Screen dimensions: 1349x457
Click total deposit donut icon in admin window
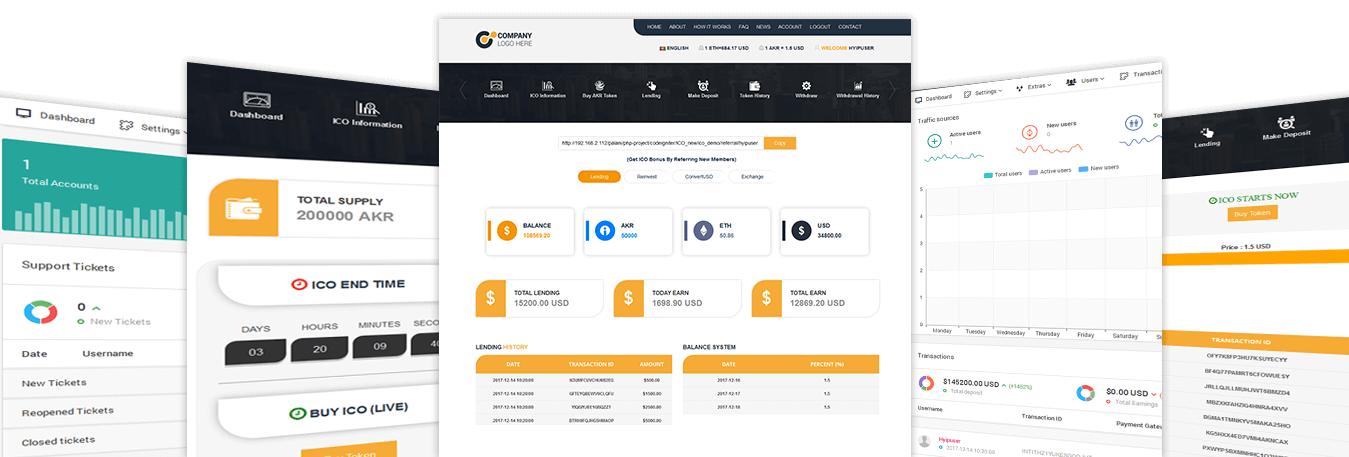[x=927, y=384]
